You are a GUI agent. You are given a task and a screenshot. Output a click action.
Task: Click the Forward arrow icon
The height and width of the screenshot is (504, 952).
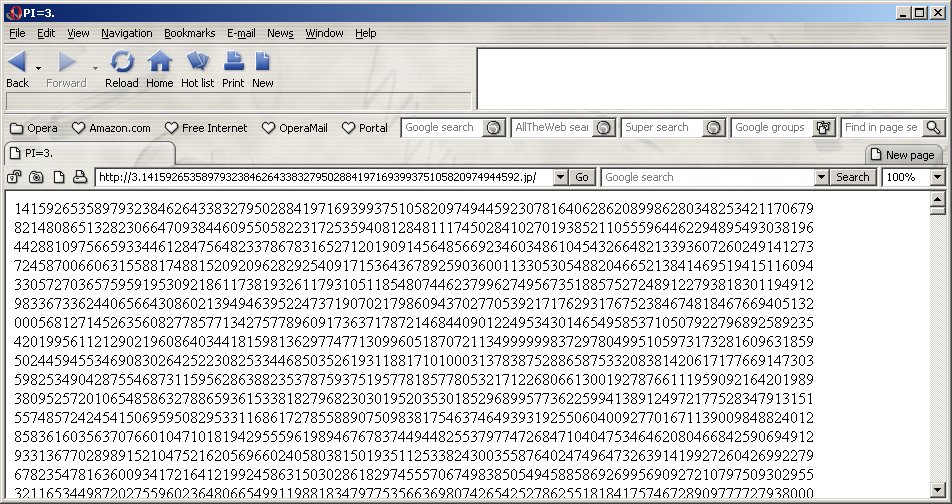point(67,61)
